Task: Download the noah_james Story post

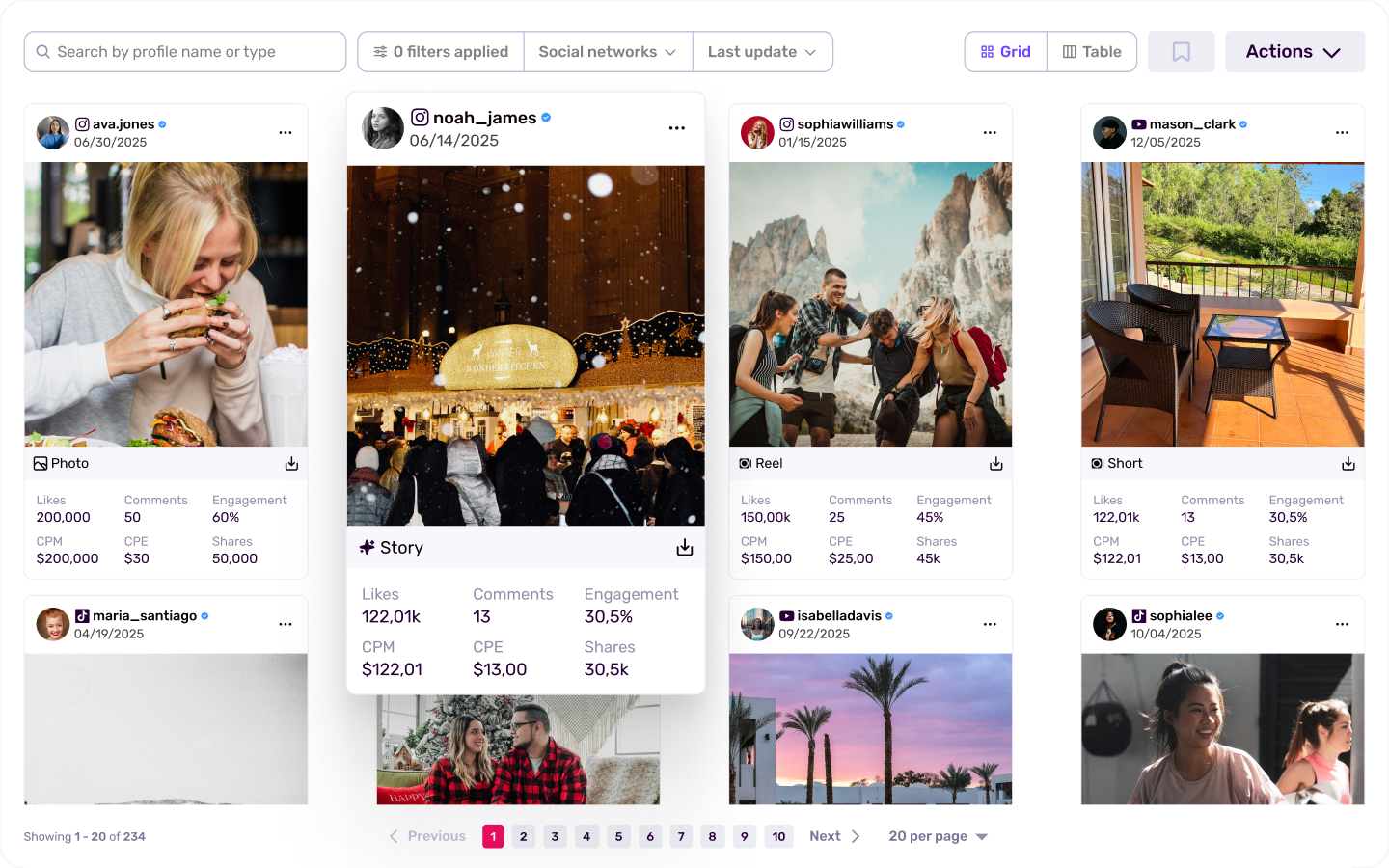Action: 685,548
